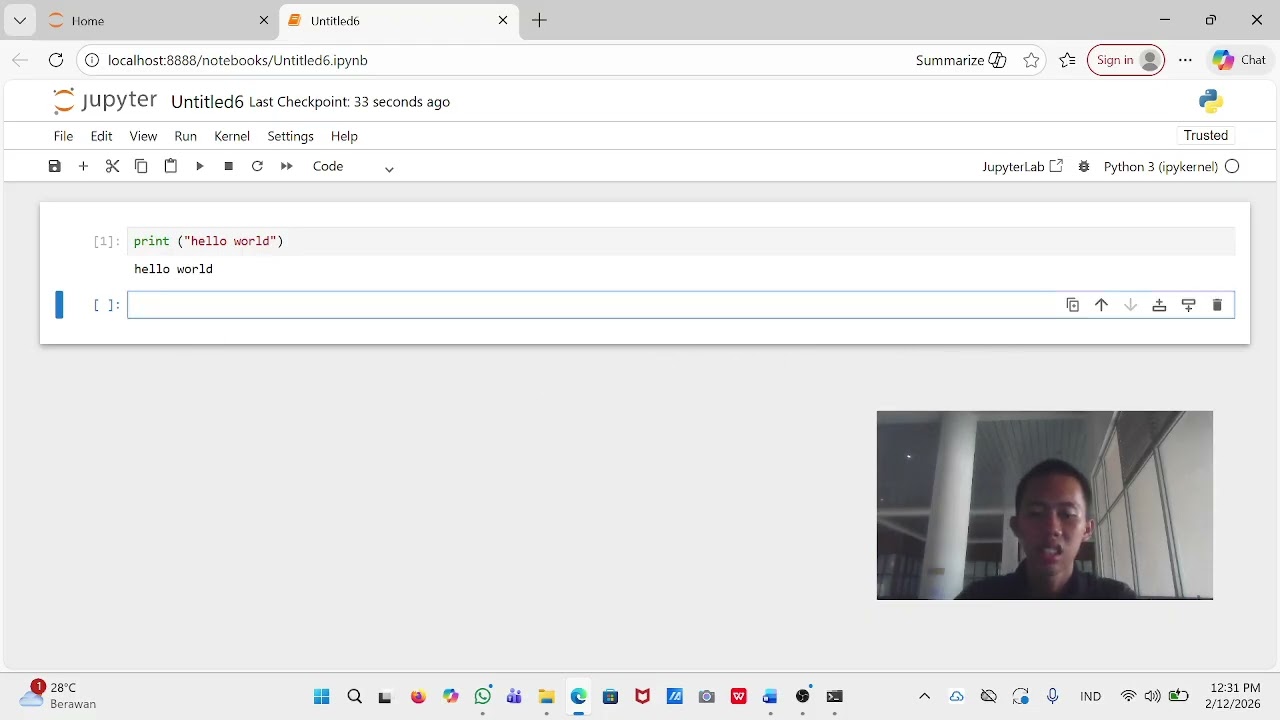The width and height of the screenshot is (1280, 720).
Task: Rename notebook title Untitled6
Action: coord(207,102)
